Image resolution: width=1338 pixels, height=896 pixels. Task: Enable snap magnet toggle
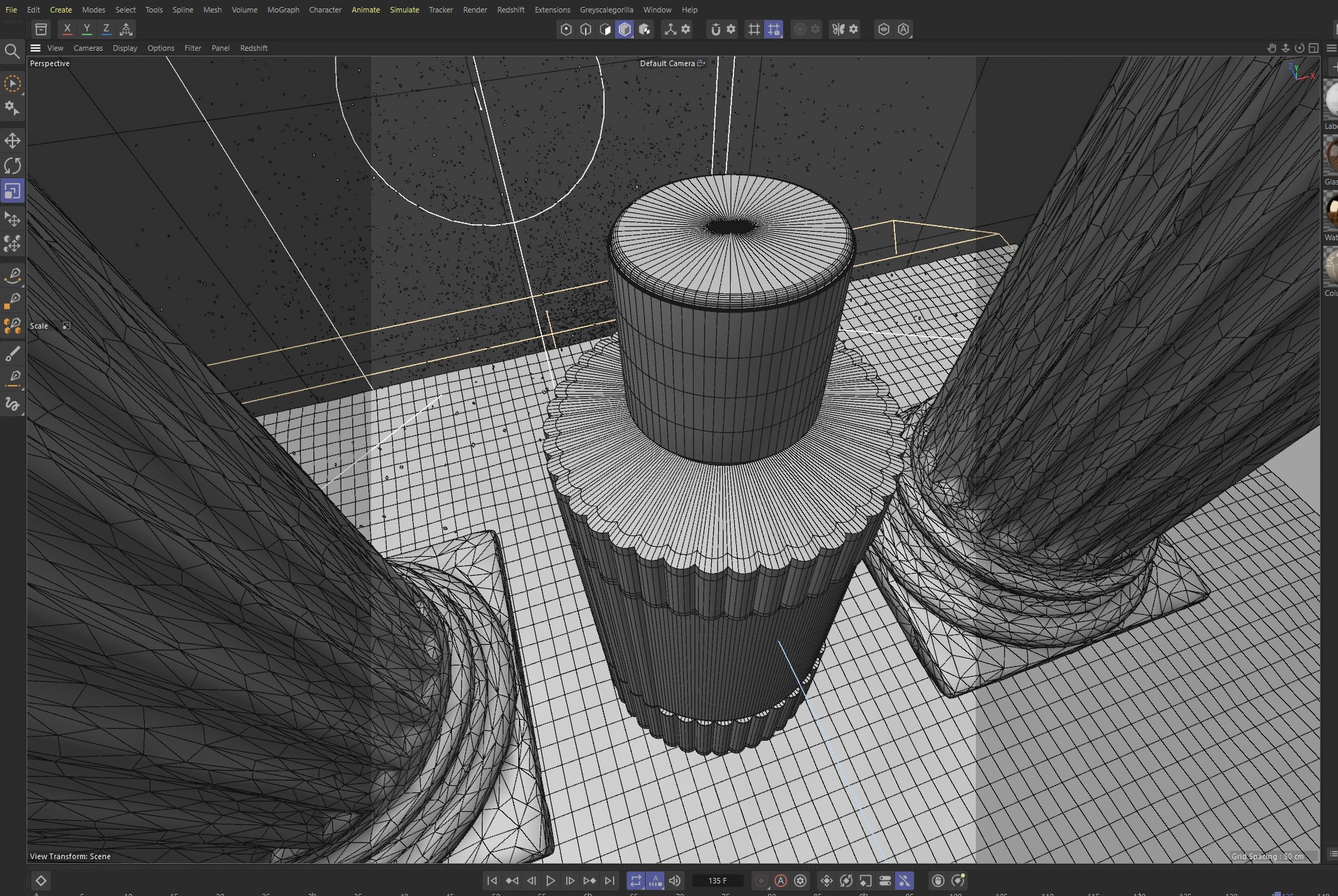(x=715, y=29)
